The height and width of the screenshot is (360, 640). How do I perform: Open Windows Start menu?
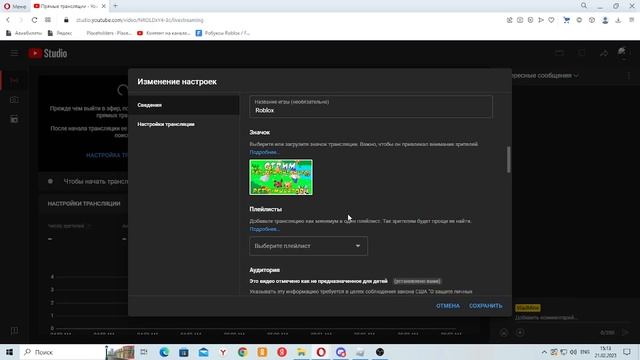click(9, 352)
